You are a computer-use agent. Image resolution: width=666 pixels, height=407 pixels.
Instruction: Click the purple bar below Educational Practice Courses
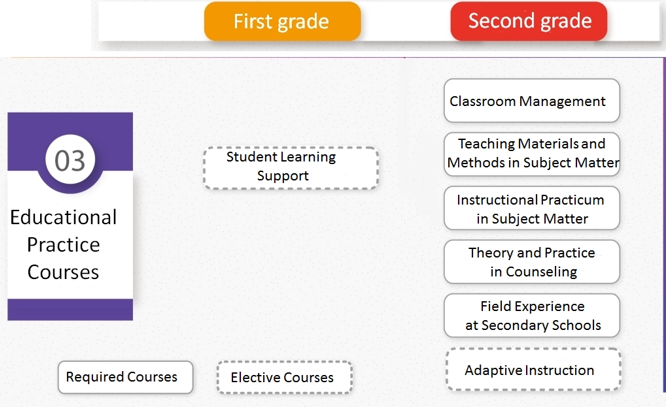pos(70,309)
